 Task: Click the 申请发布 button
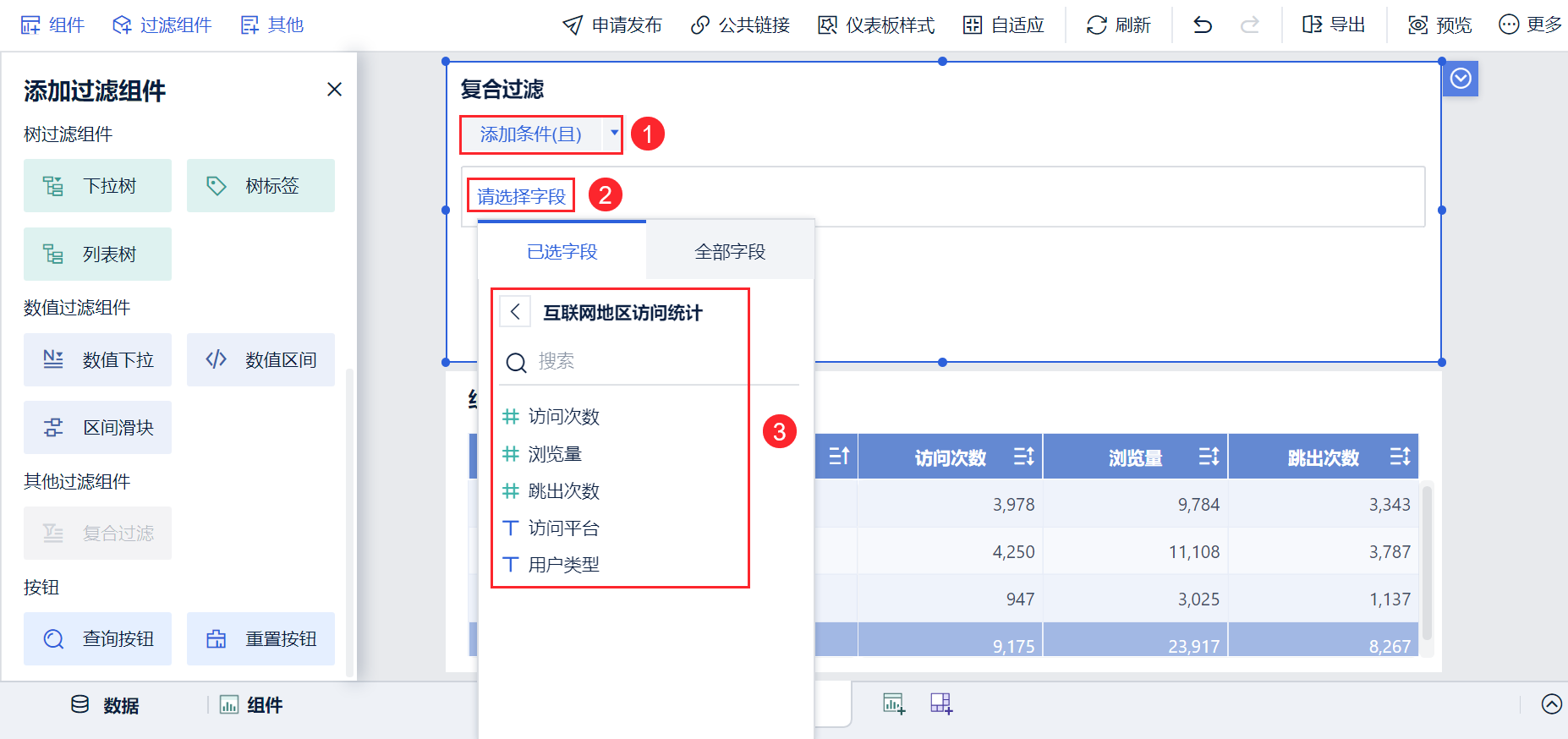click(612, 25)
